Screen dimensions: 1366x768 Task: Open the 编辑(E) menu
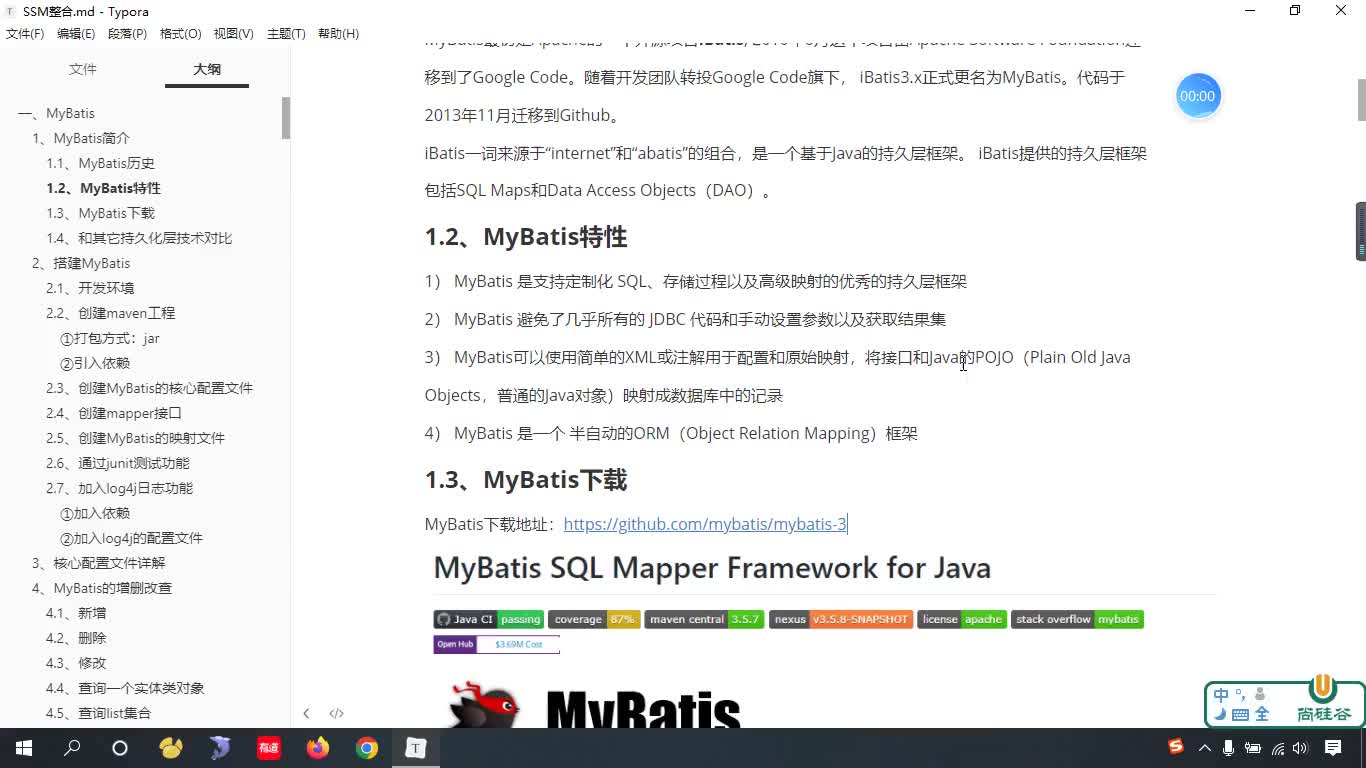[x=76, y=33]
